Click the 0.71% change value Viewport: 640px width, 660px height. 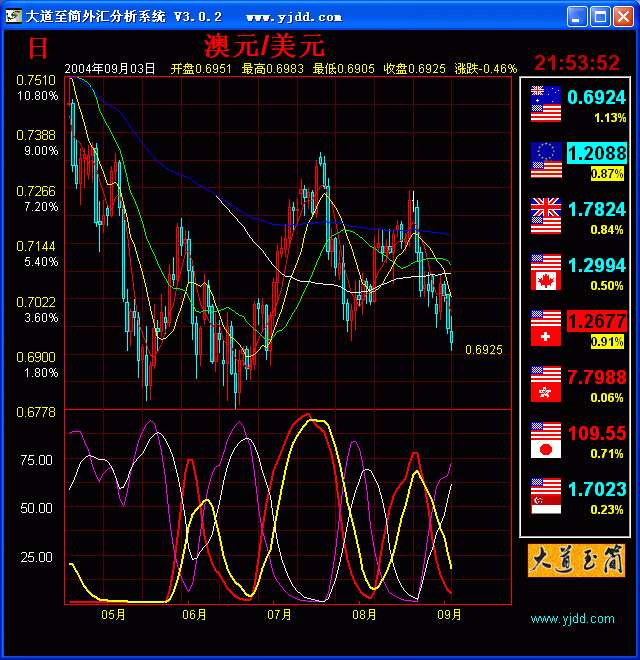point(607,454)
